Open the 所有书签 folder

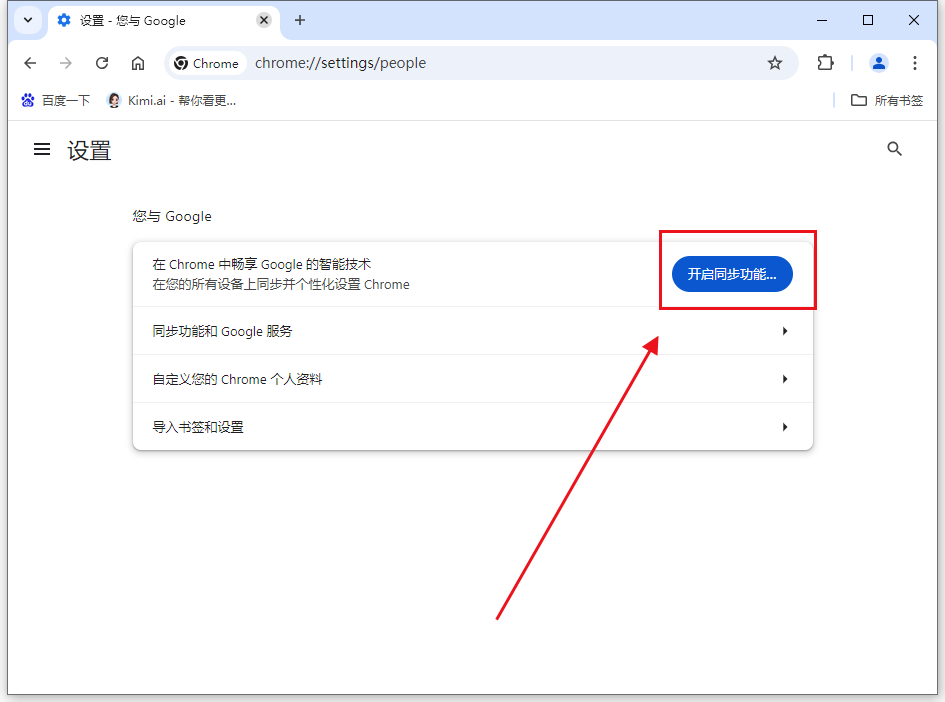pyautogui.click(x=887, y=101)
